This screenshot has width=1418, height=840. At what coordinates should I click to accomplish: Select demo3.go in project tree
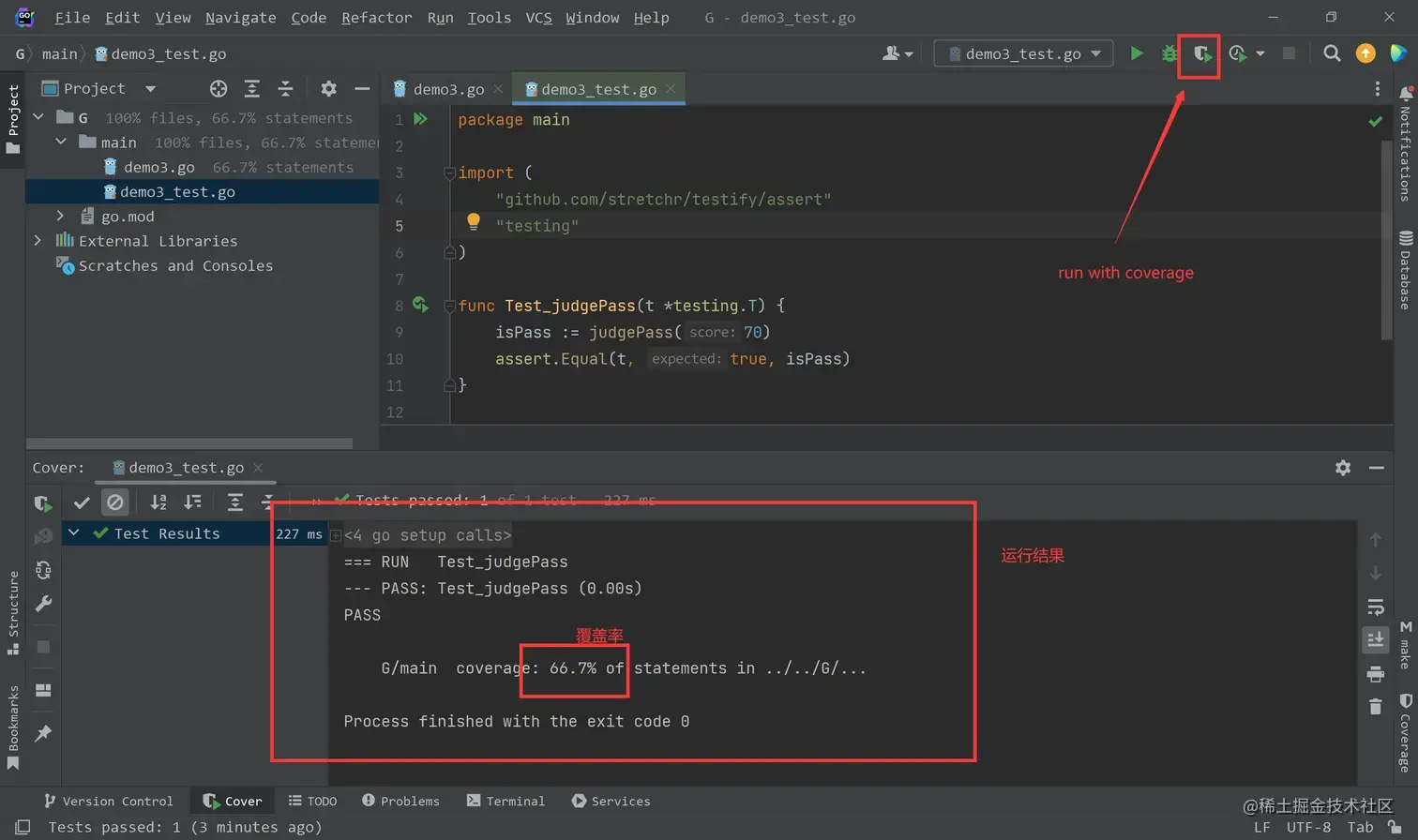[x=158, y=167]
